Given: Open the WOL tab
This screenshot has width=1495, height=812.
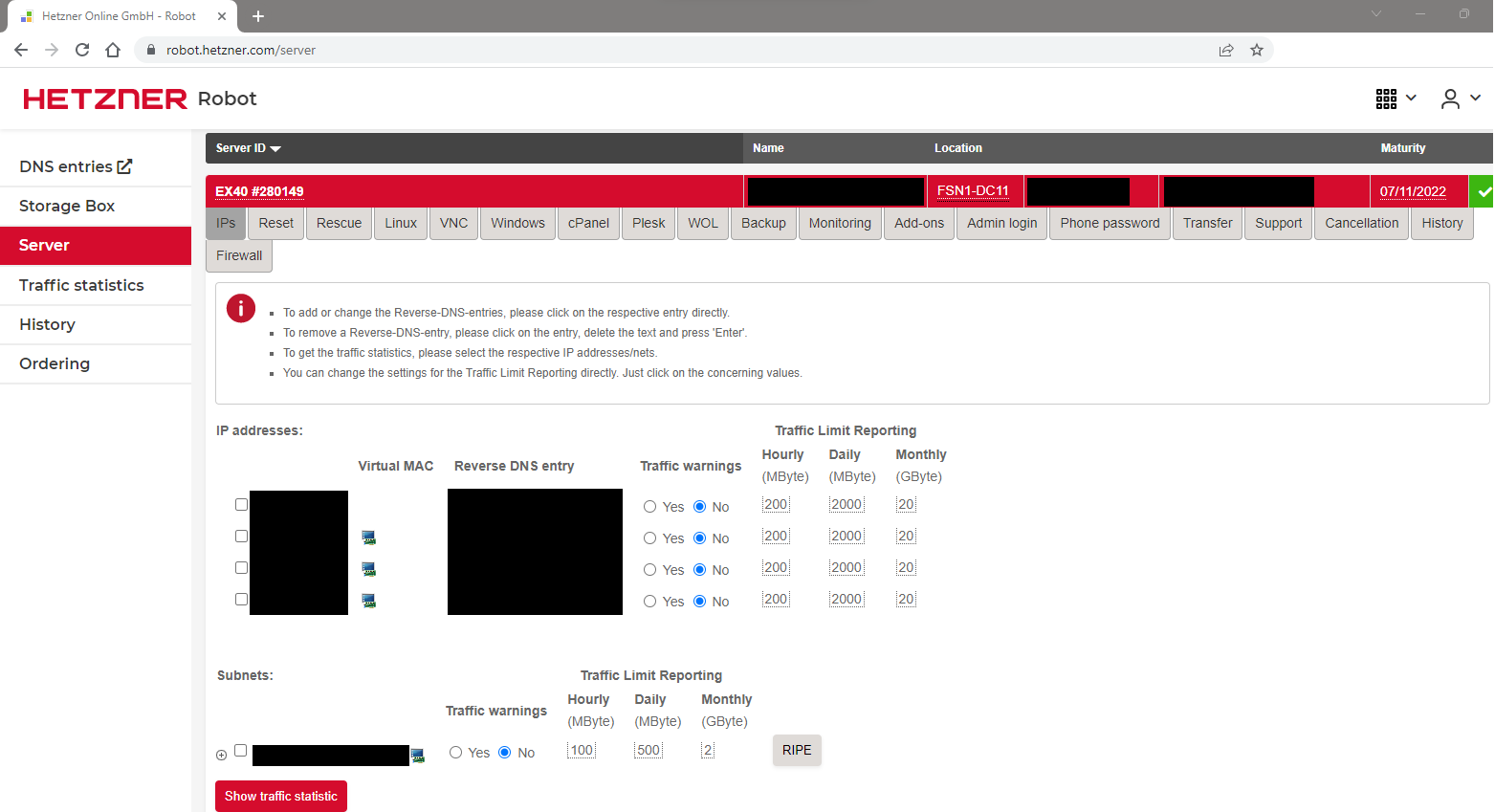Looking at the screenshot, I should tap(703, 223).
